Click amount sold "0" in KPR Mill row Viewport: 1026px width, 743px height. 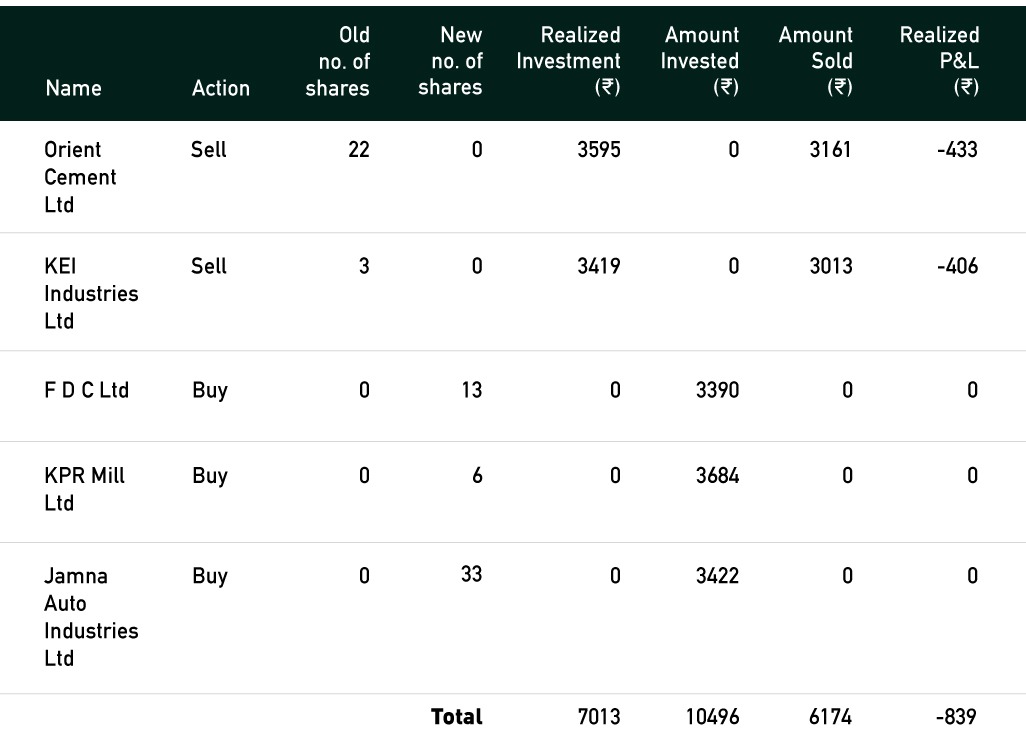847,475
